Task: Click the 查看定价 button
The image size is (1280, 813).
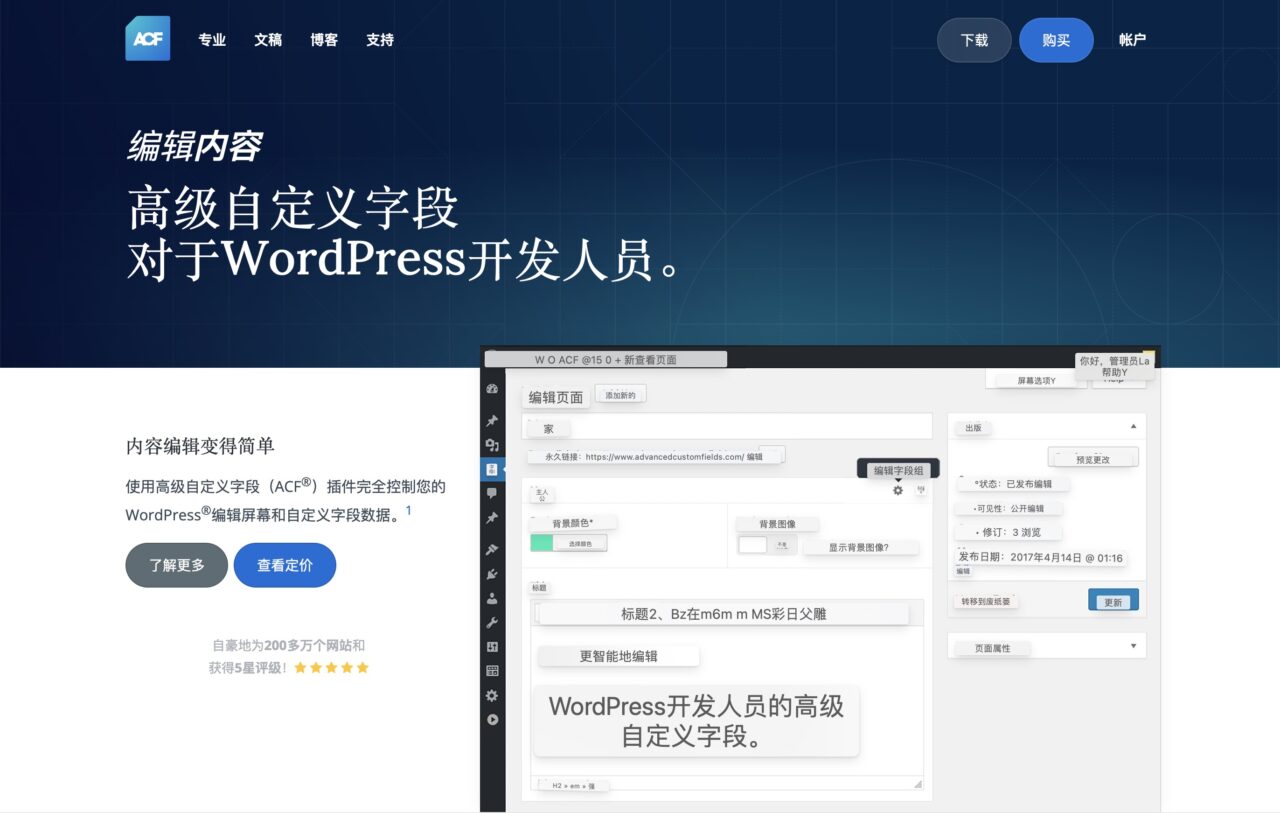Action: coord(285,565)
